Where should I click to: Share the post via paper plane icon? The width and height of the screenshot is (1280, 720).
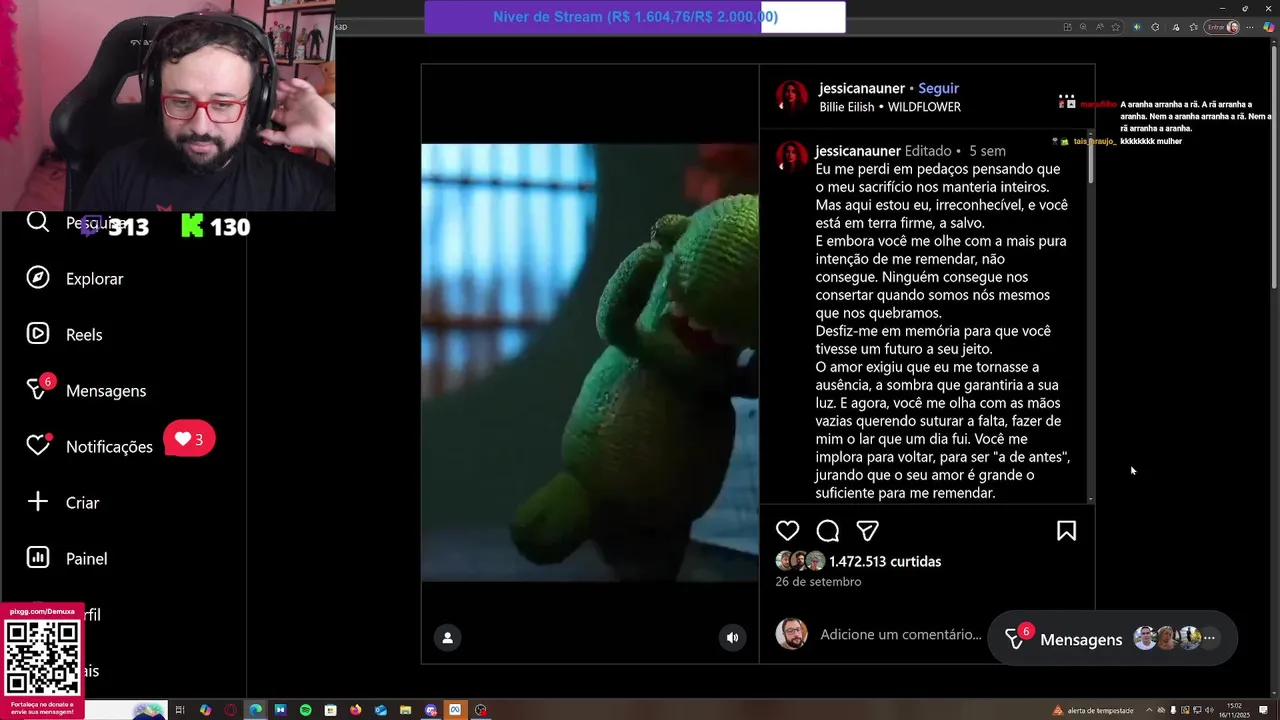click(x=867, y=531)
